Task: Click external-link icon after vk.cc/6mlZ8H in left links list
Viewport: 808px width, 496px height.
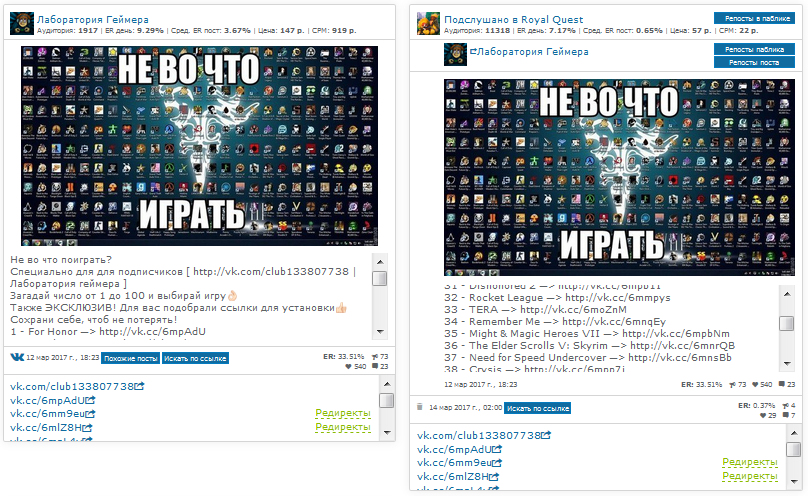Action: [88, 427]
